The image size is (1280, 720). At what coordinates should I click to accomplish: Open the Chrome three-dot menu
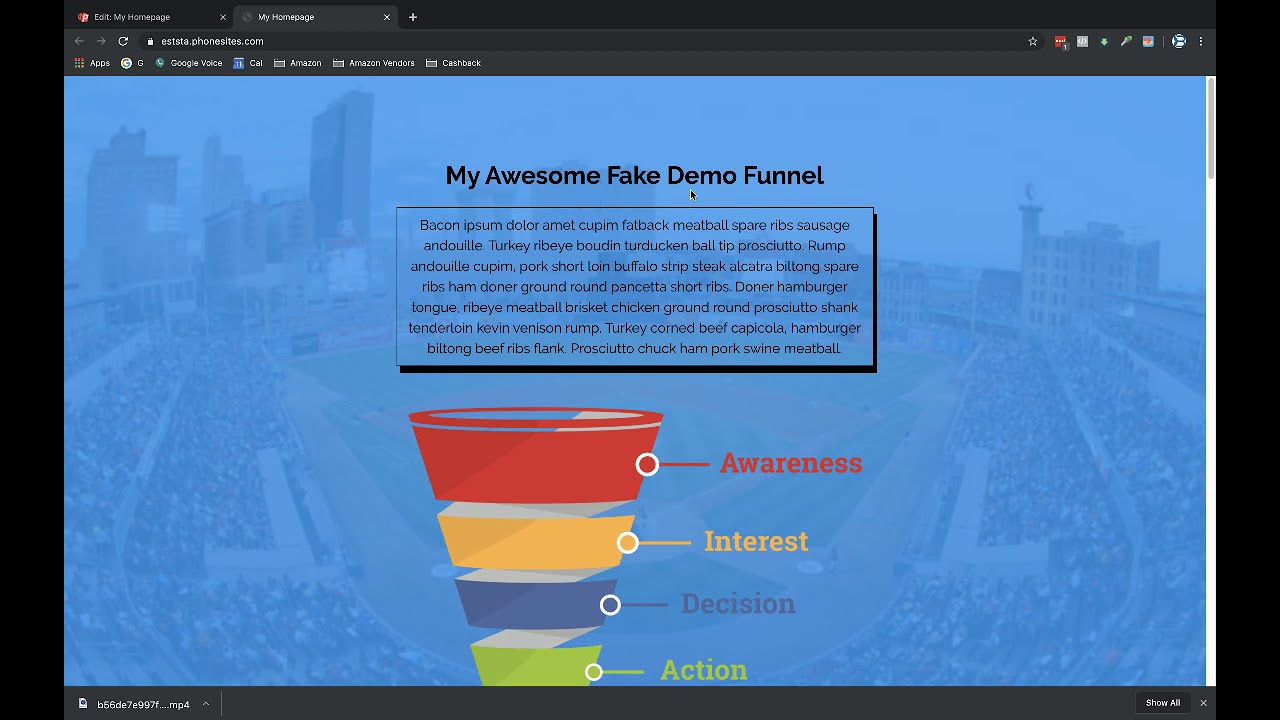point(1201,41)
